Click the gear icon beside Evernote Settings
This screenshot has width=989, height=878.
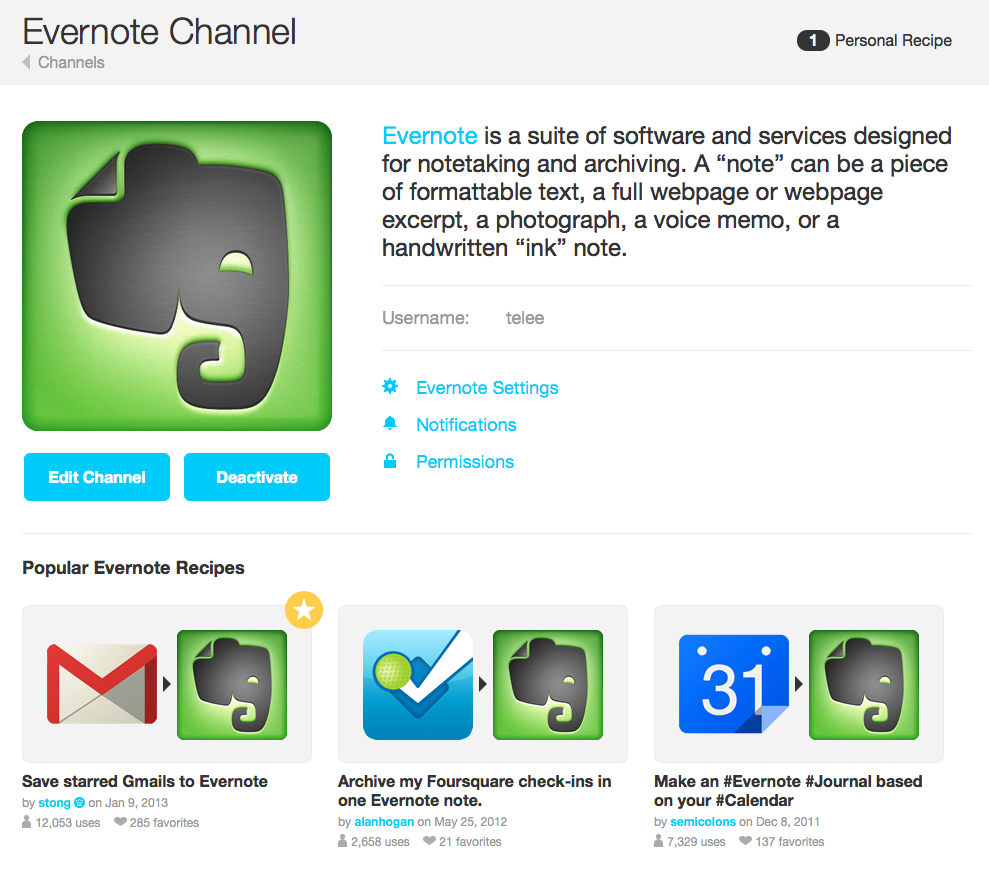tap(390, 387)
